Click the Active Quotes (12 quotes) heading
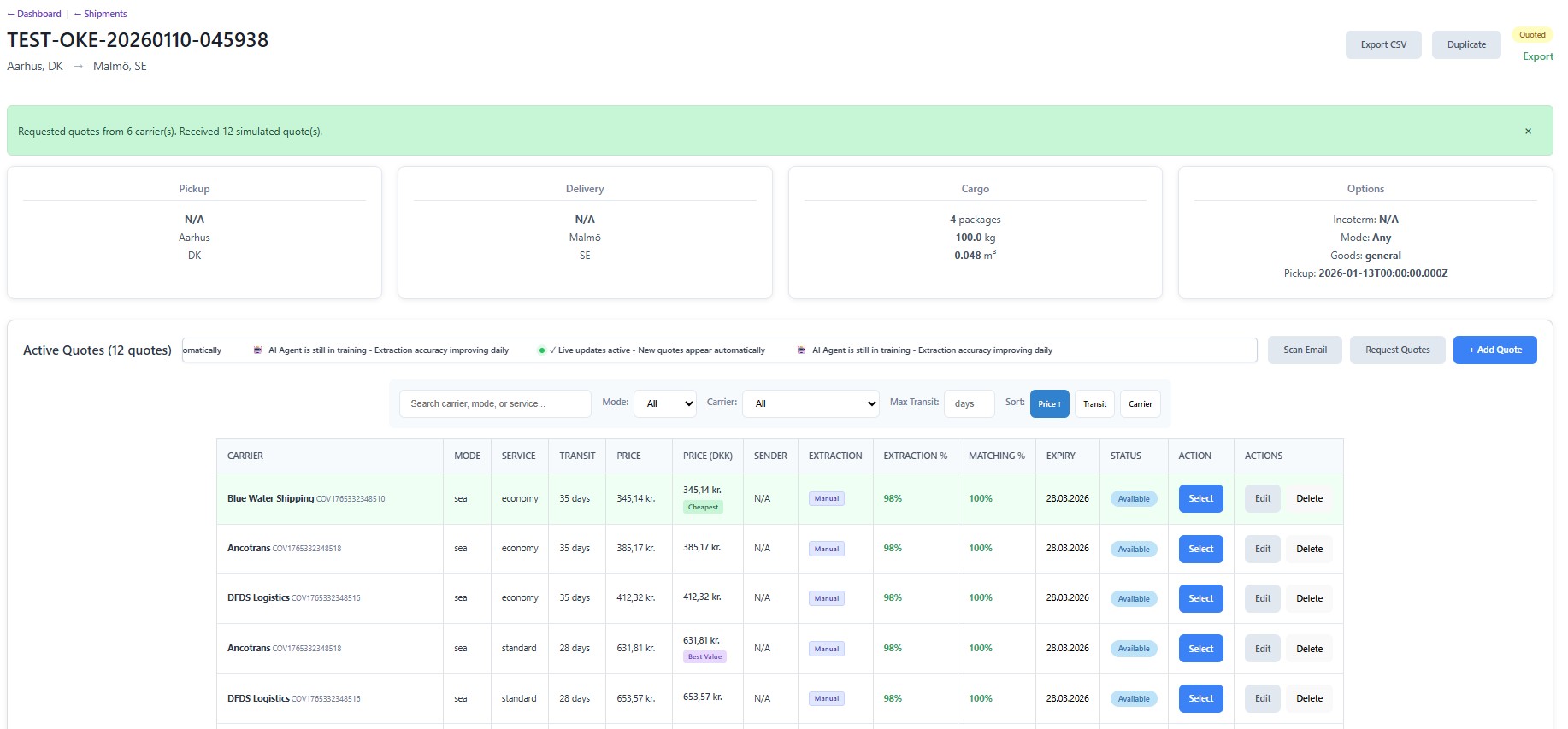The height and width of the screenshot is (729, 1568). coord(97,350)
